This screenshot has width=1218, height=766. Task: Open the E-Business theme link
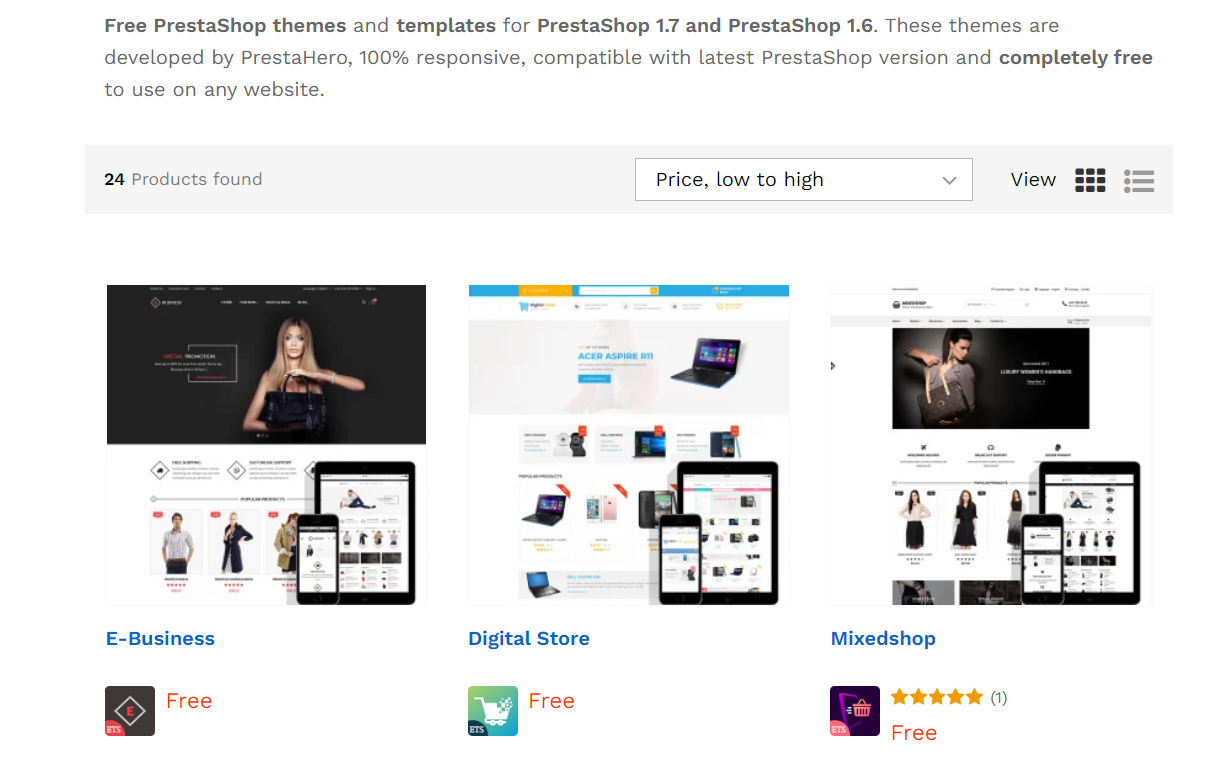coord(160,638)
